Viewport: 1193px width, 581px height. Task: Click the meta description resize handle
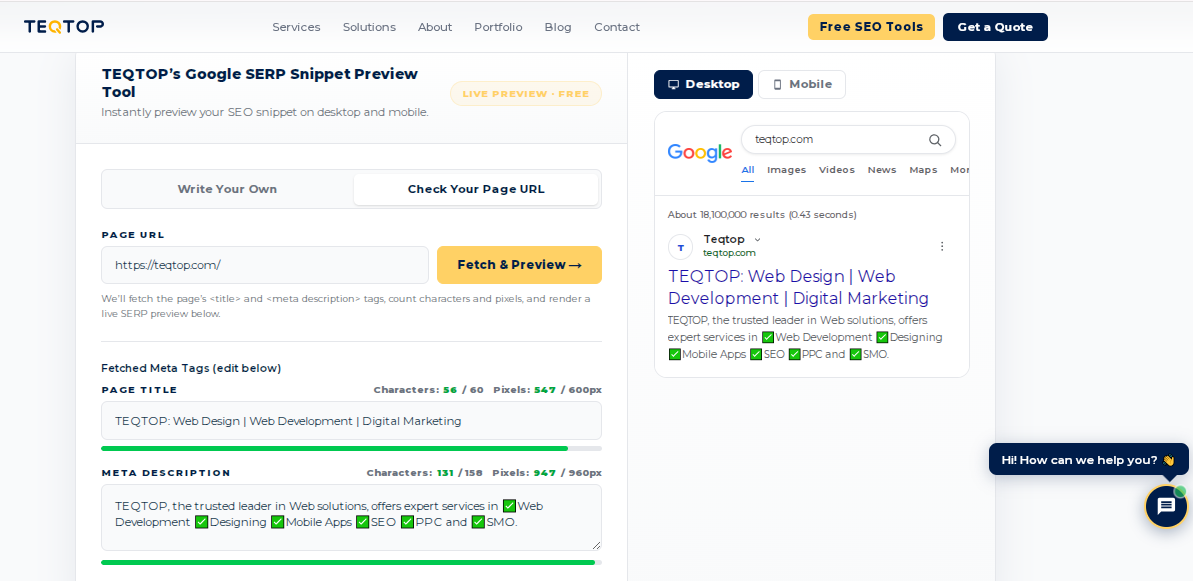[x=596, y=544]
